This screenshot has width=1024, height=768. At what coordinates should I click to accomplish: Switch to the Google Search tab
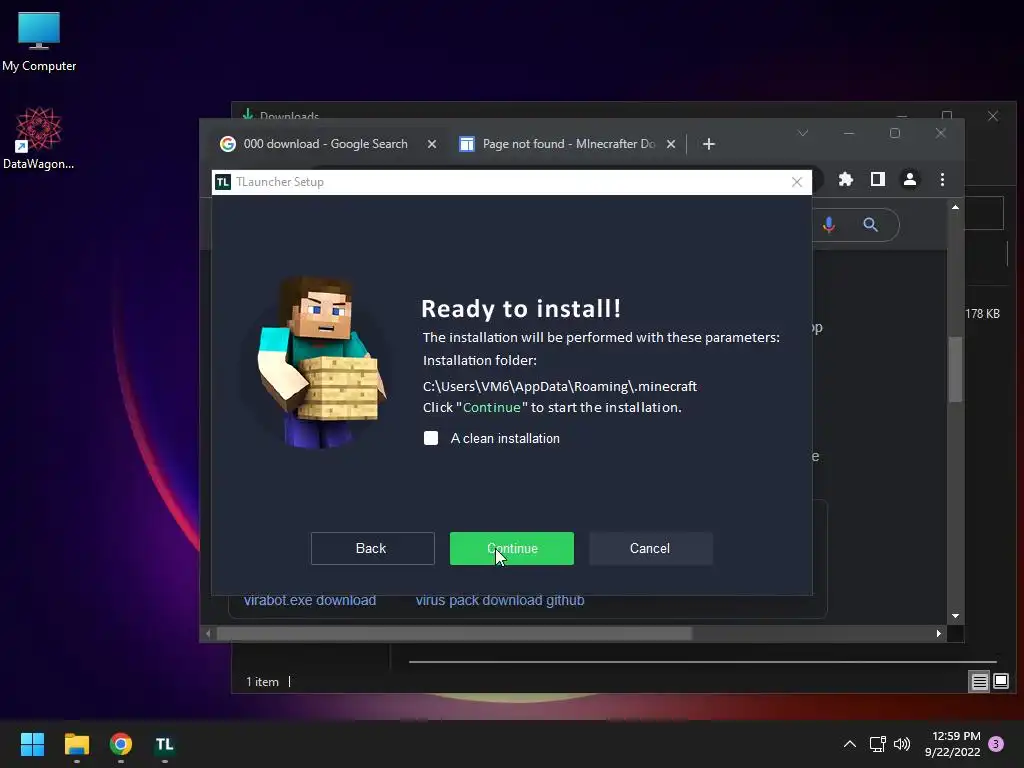(325, 144)
